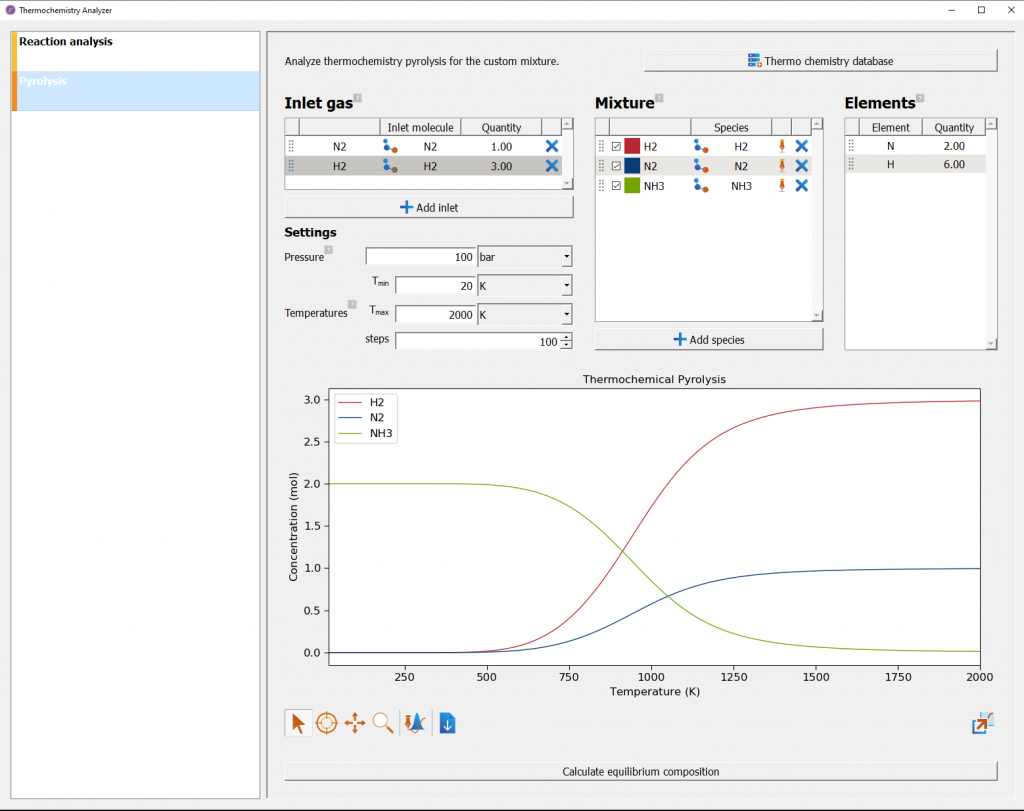Decrease steps with the spinner down arrow

point(566,345)
